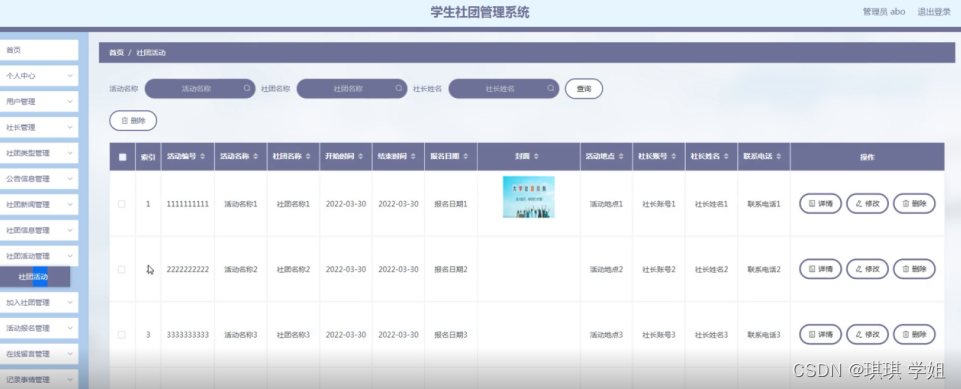Sort by 联系电话 column arrows

click(x=778, y=157)
